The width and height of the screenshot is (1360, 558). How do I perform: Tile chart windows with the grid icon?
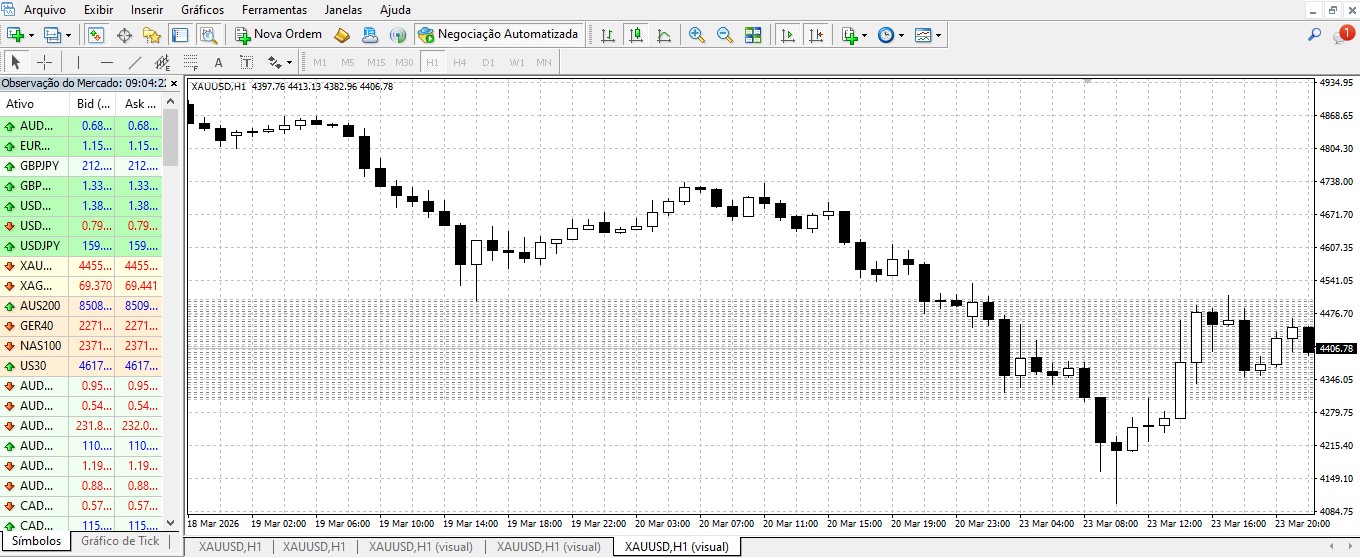click(753, 35)
